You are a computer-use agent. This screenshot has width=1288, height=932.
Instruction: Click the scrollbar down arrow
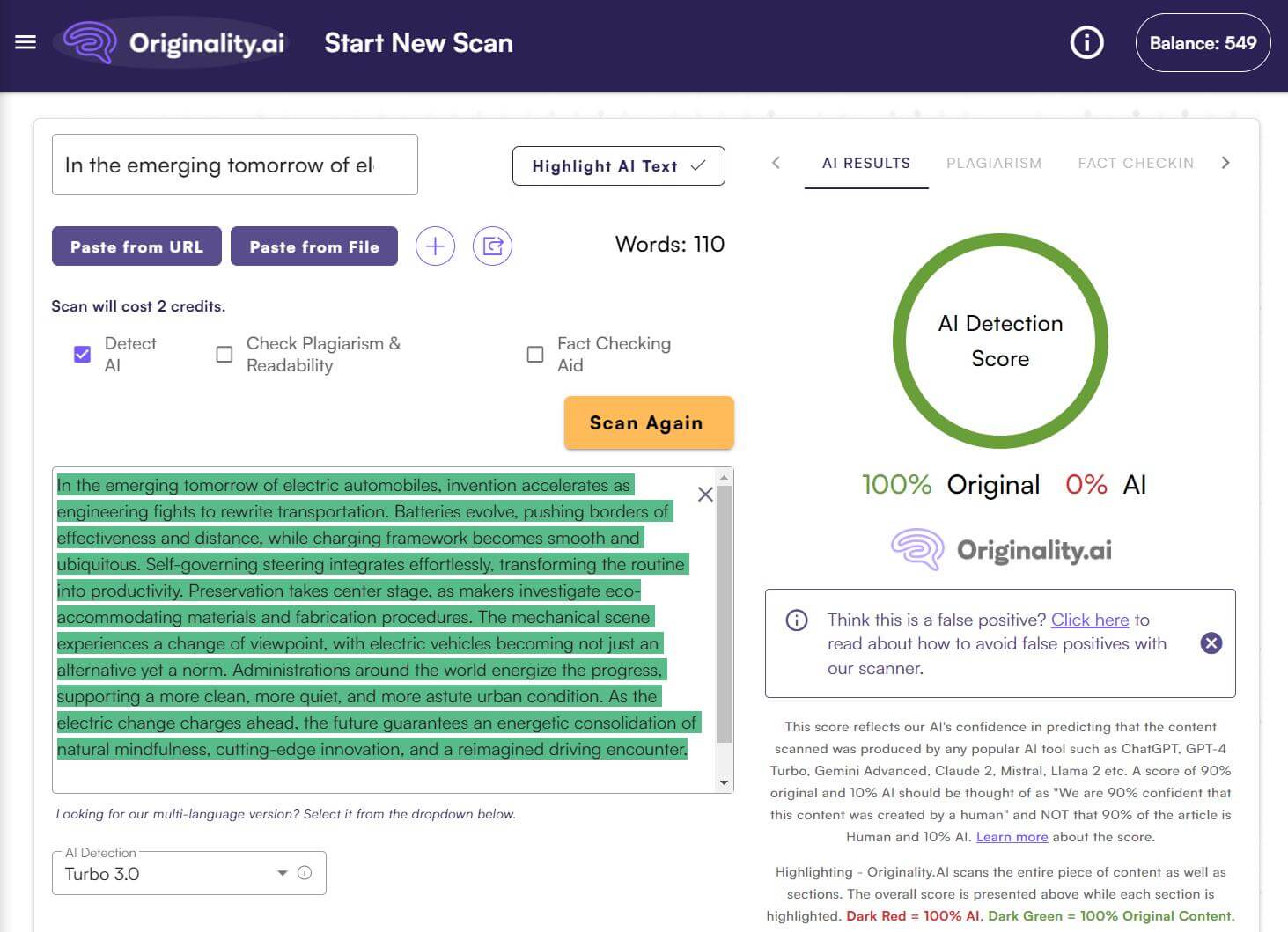[725, 782]
